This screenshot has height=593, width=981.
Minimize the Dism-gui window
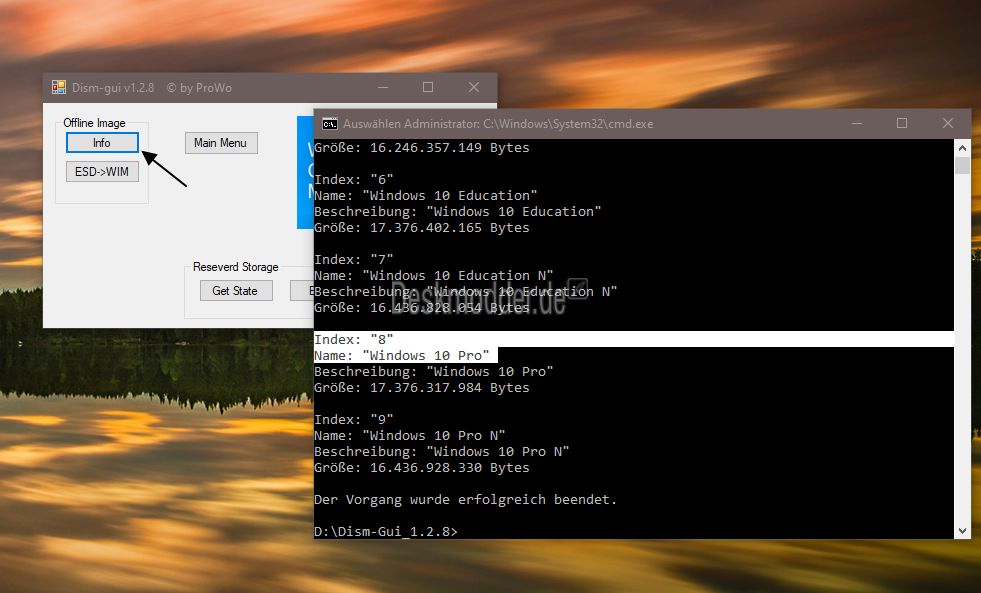(383, 88)
